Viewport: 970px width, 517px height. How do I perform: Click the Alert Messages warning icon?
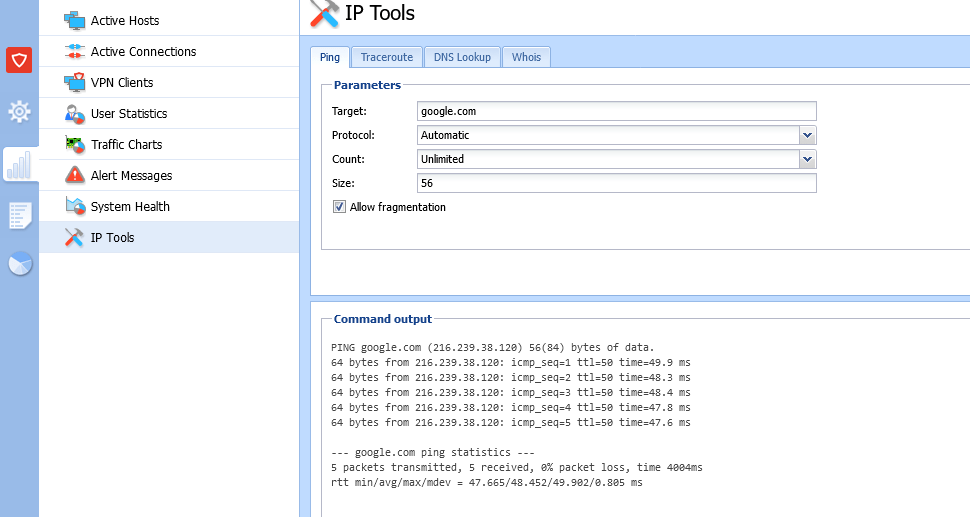(x=74, y=175)
